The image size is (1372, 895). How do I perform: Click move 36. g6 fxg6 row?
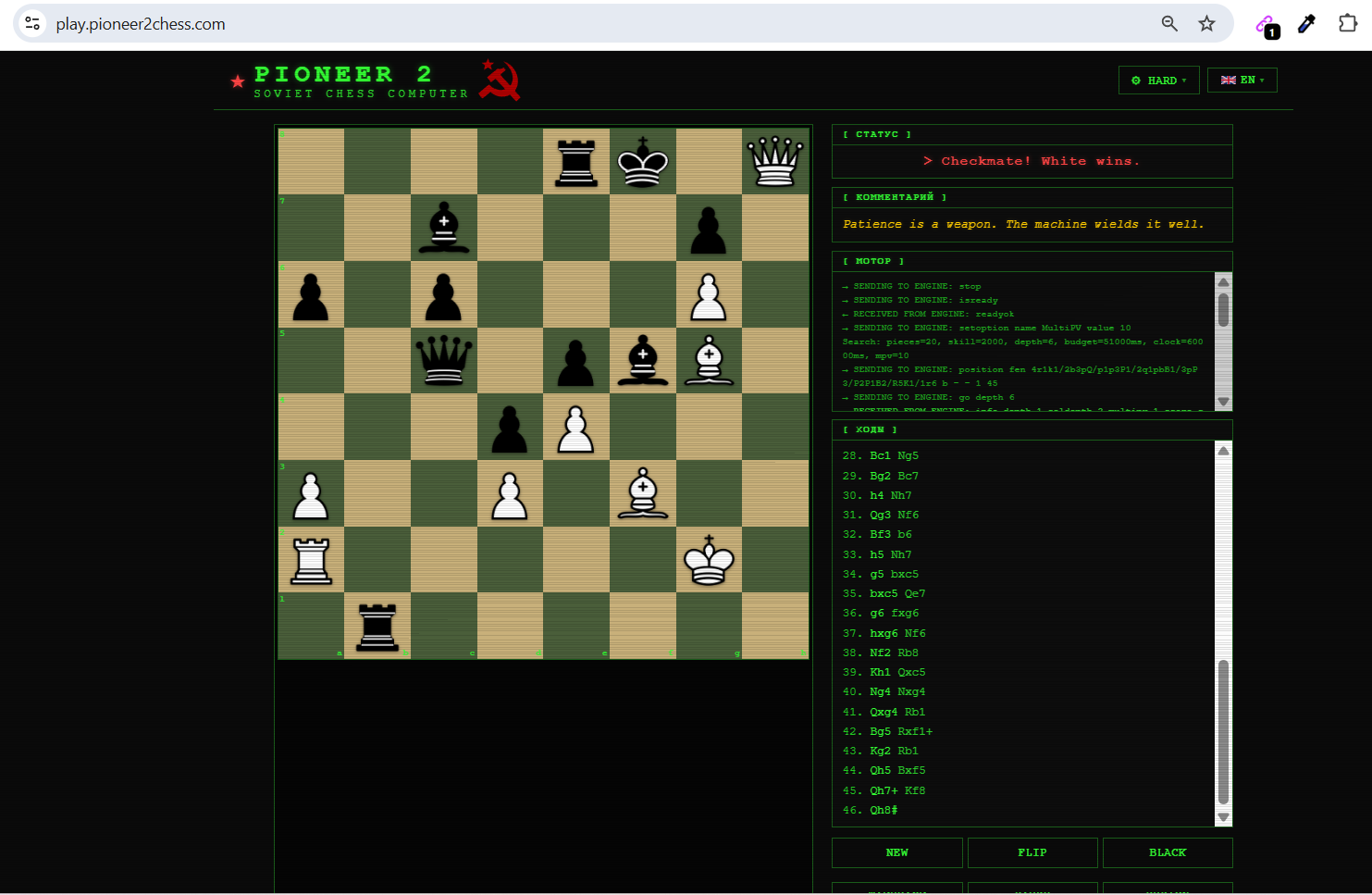(881, 613)
